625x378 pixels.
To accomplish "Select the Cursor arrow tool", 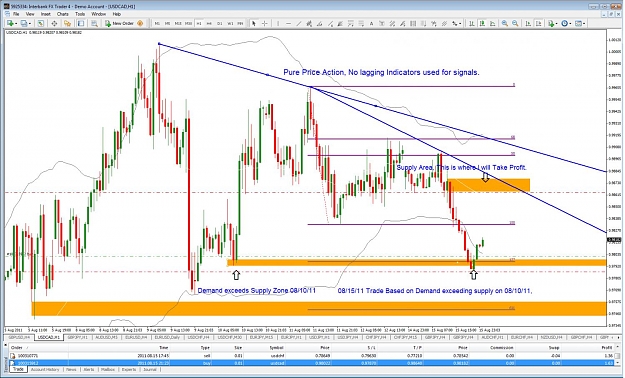I will point(254,24).
